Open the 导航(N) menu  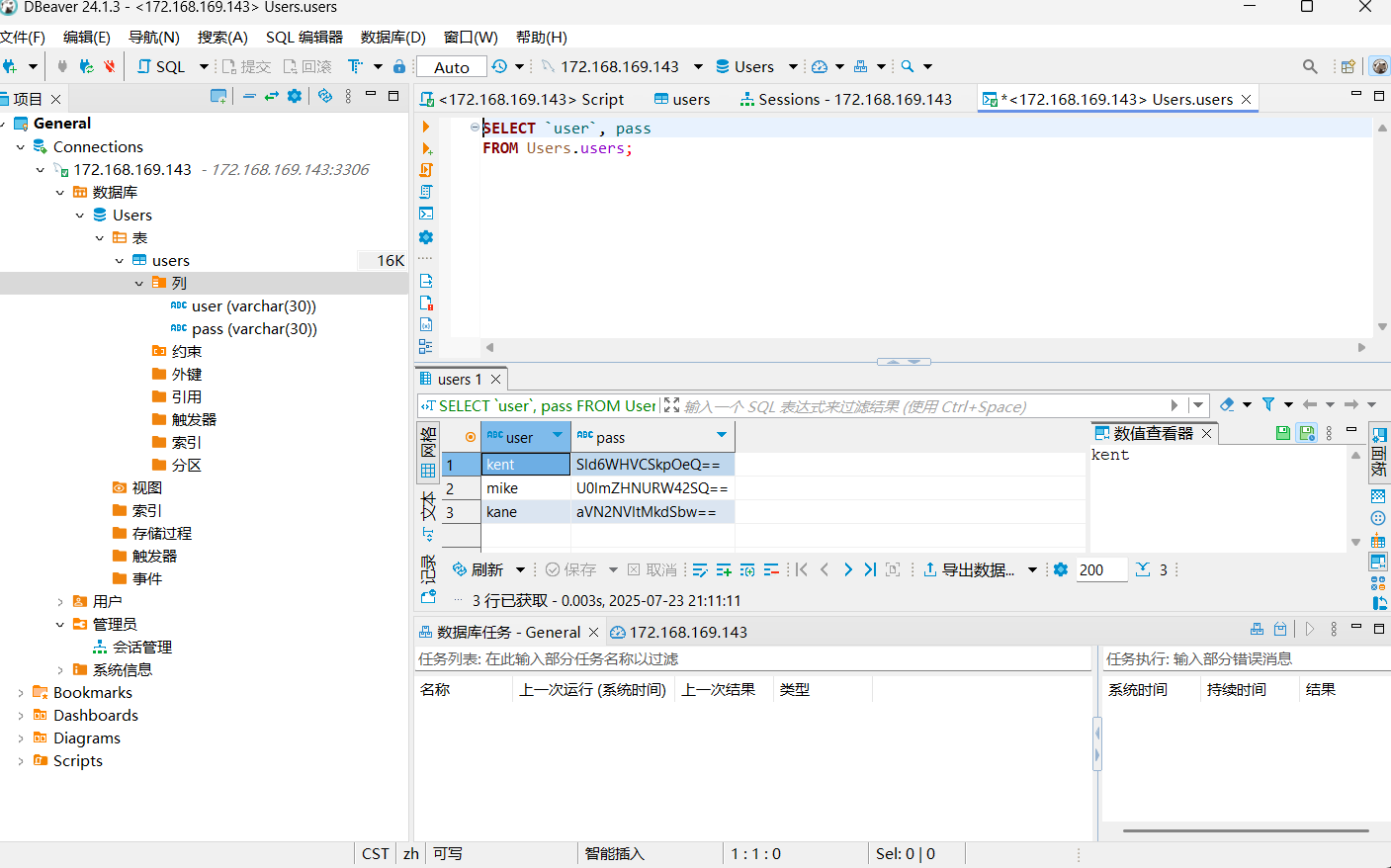(x=153, y=37)
